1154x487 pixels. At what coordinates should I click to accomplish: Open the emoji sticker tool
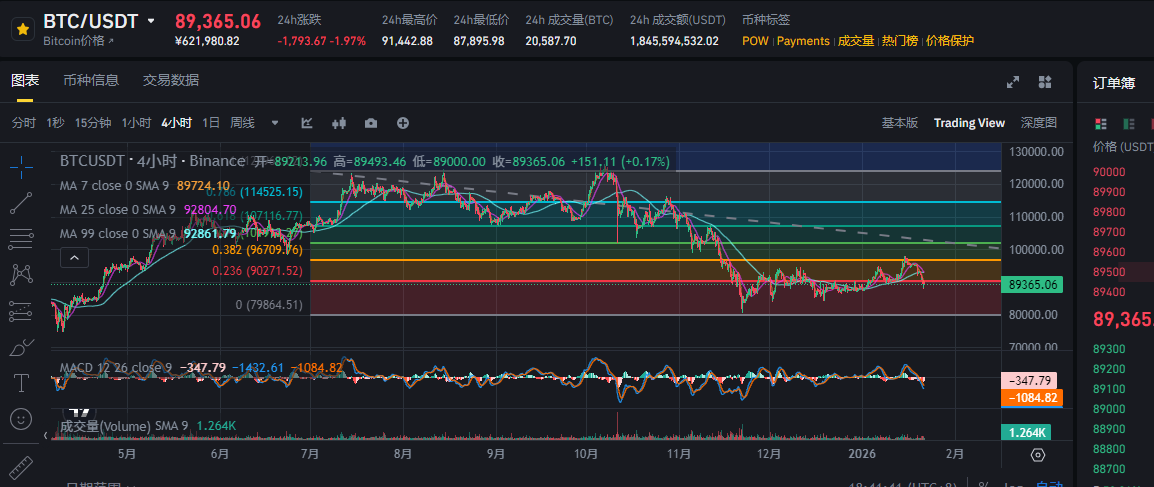(21, 419)
